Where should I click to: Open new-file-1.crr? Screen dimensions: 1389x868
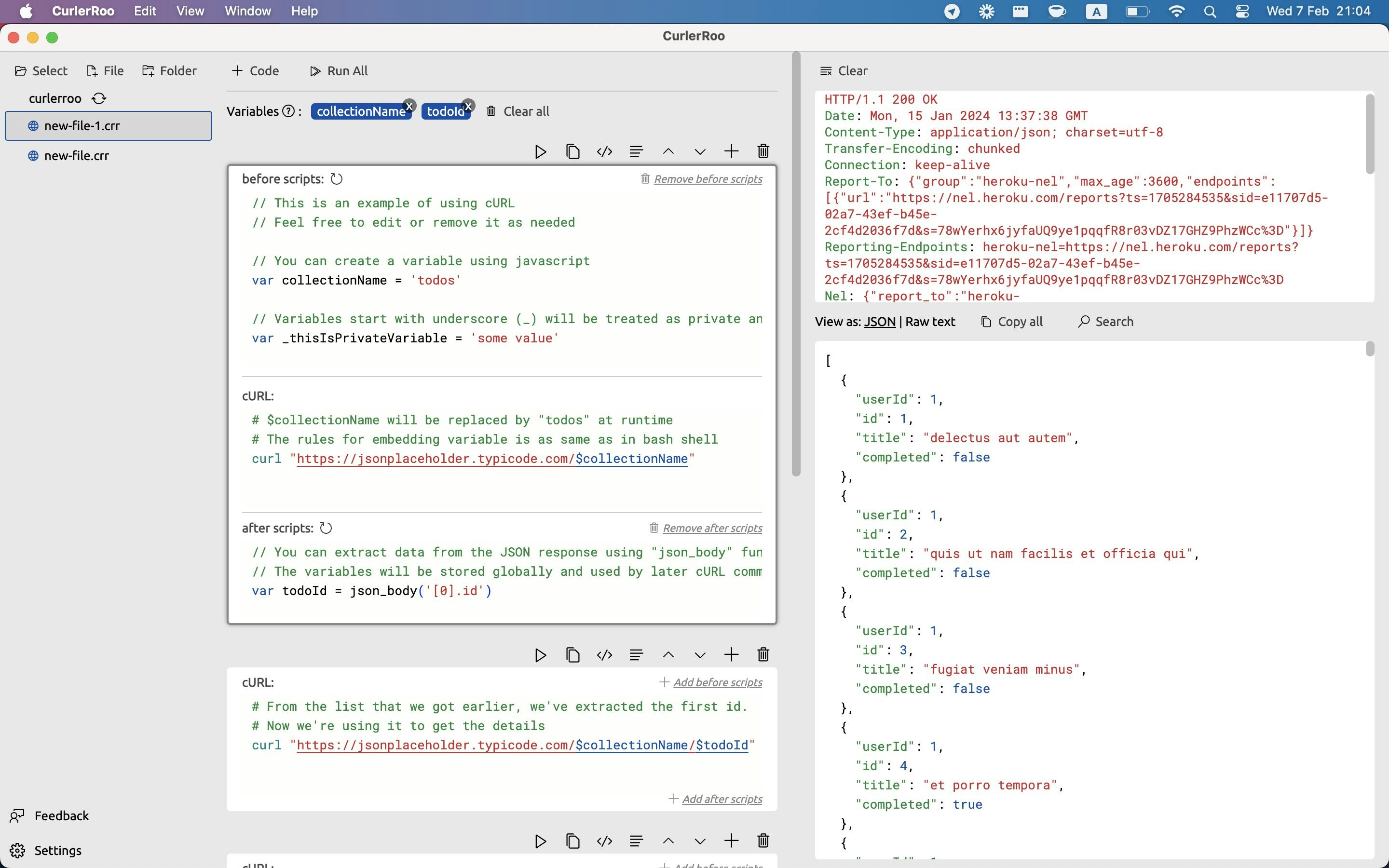point(109,126)
